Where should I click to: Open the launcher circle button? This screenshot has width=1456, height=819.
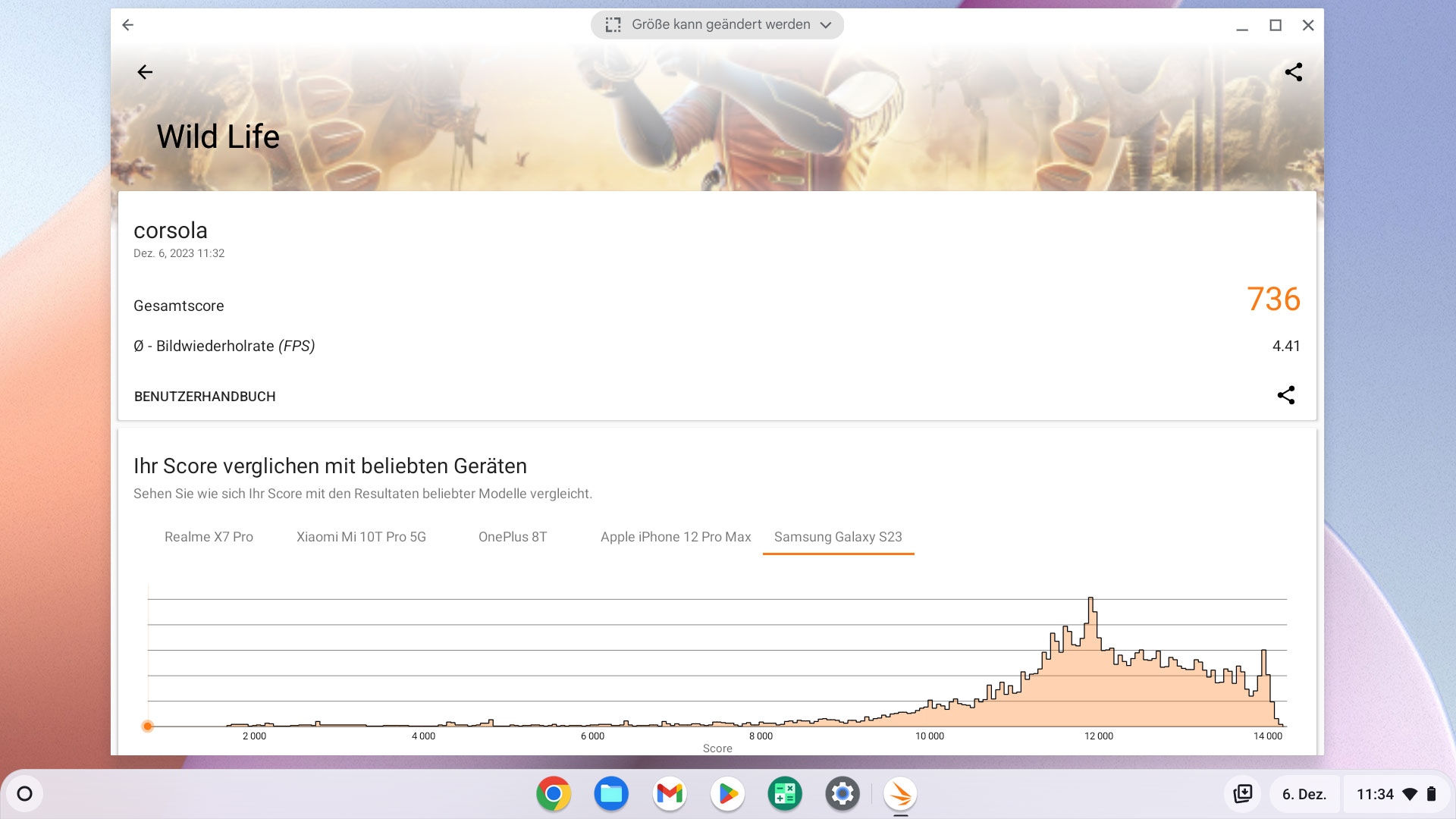pos(24,794)
